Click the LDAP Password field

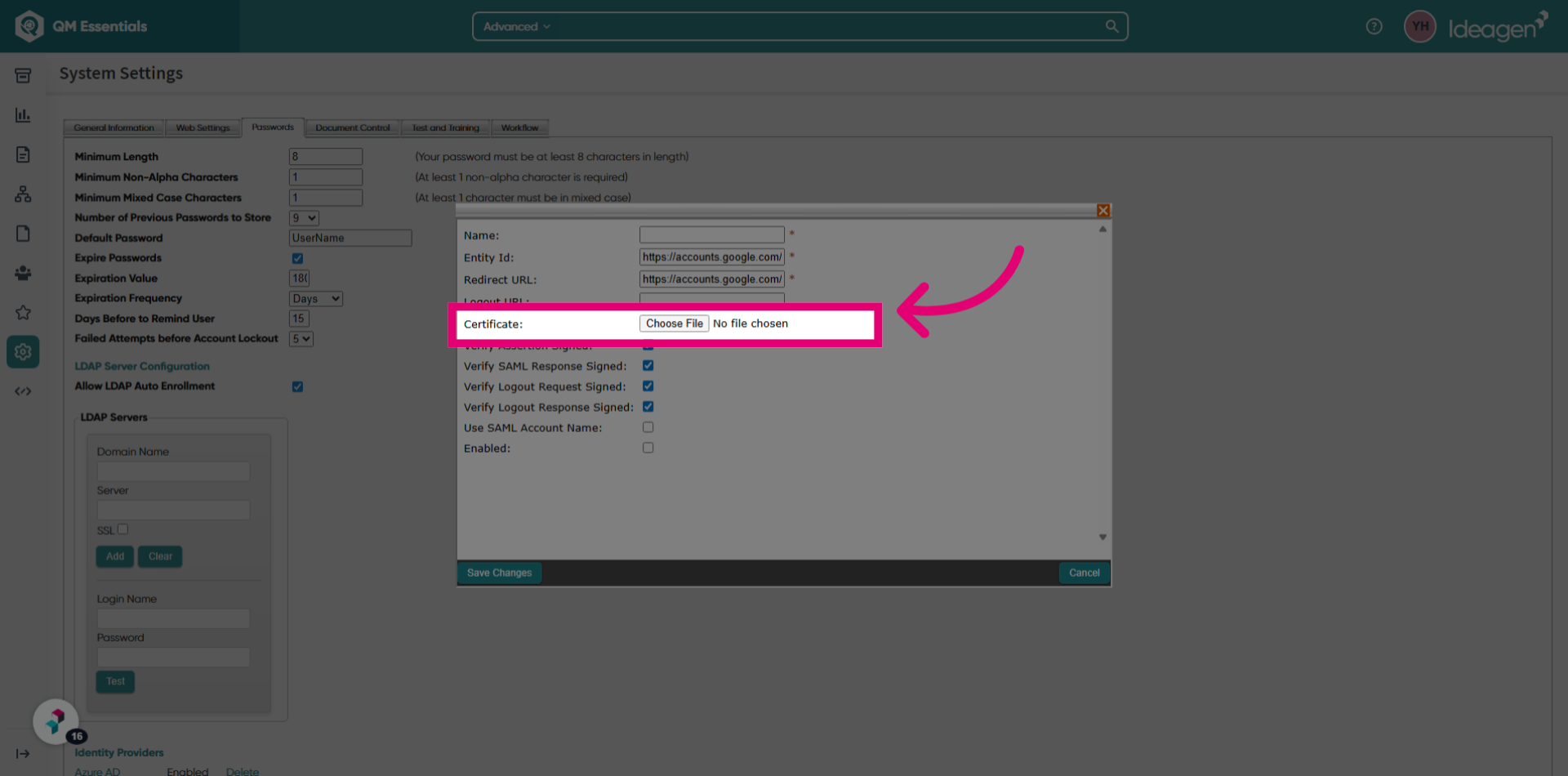(173, 658)
